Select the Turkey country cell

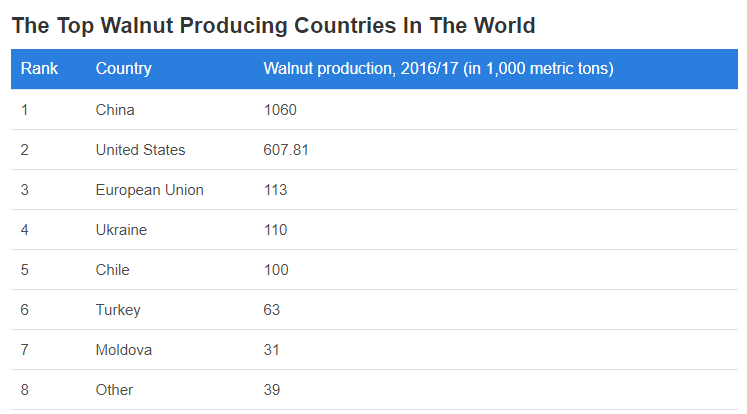coord(118,310)
